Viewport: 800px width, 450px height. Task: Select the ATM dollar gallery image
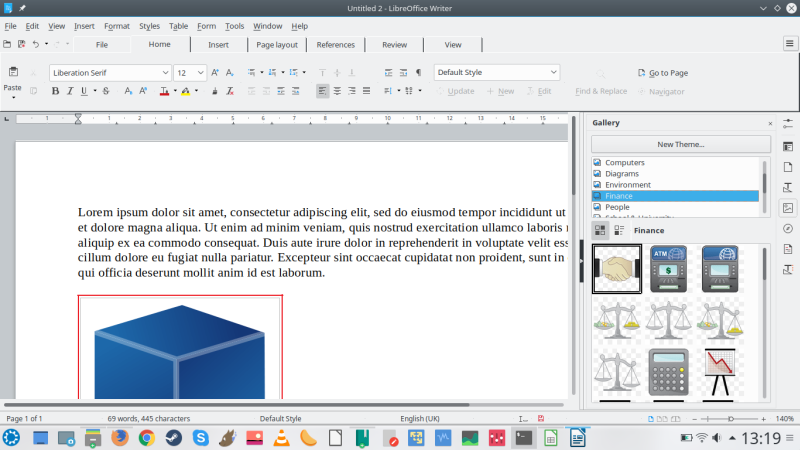pos(668,269)
